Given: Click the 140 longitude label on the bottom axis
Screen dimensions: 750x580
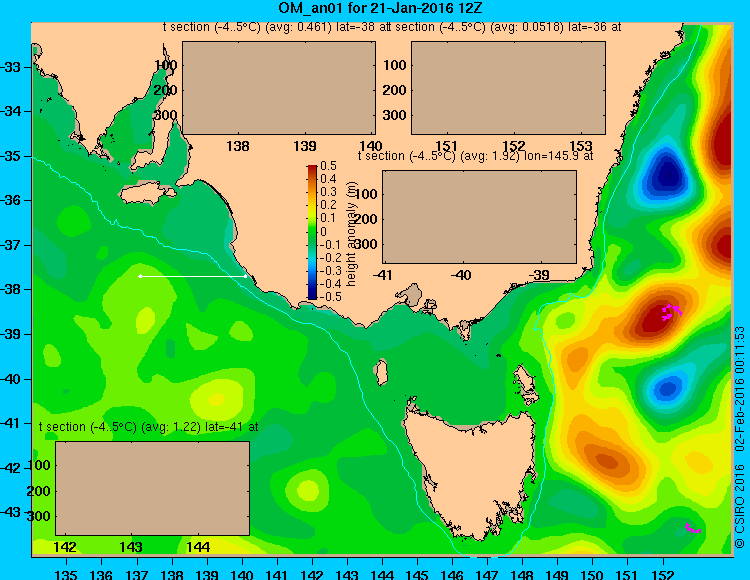Looking at the screenshot, I should tap(242, 575).
